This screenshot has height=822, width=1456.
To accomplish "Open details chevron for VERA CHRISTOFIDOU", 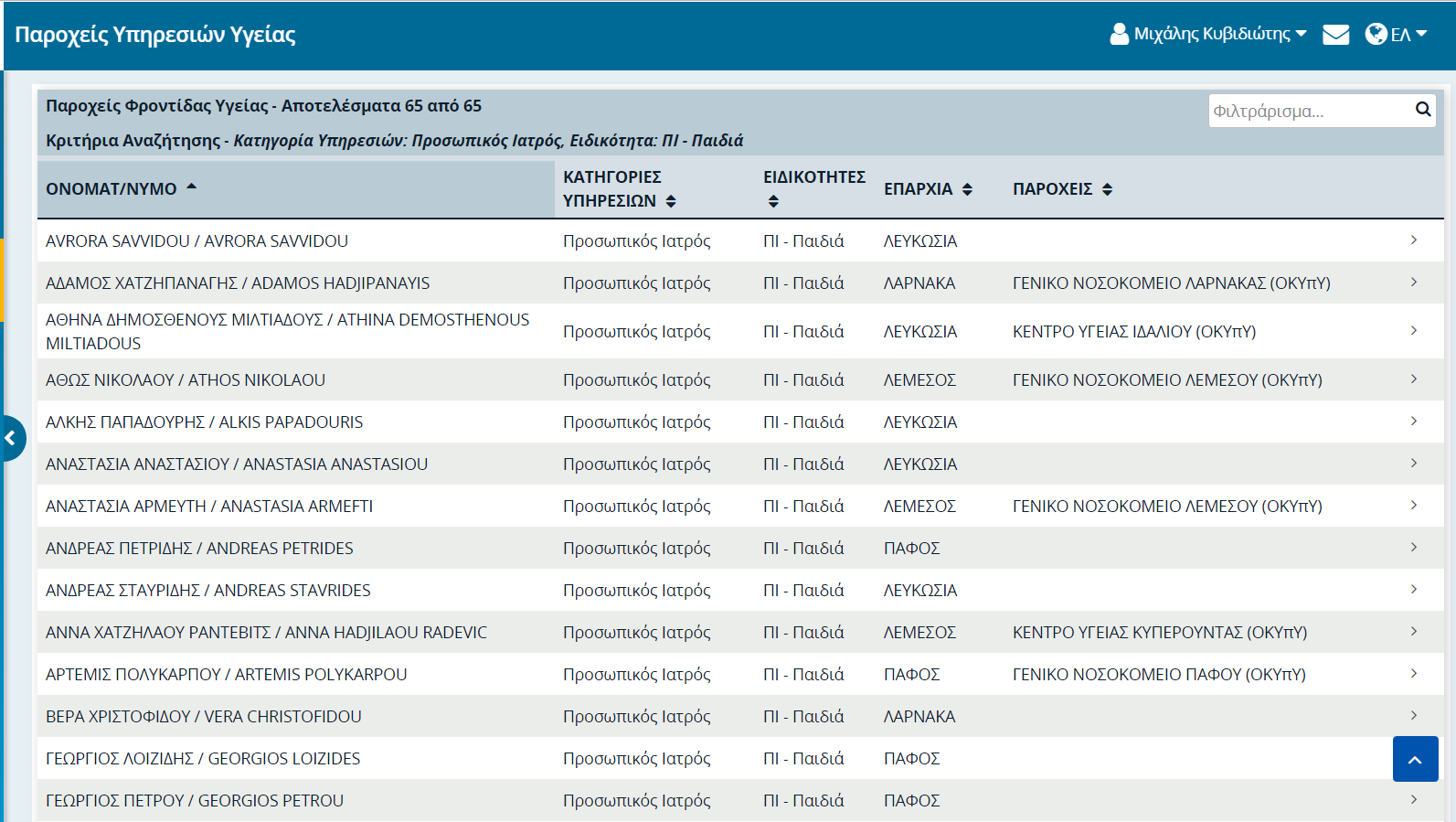I will (1414, 716).
